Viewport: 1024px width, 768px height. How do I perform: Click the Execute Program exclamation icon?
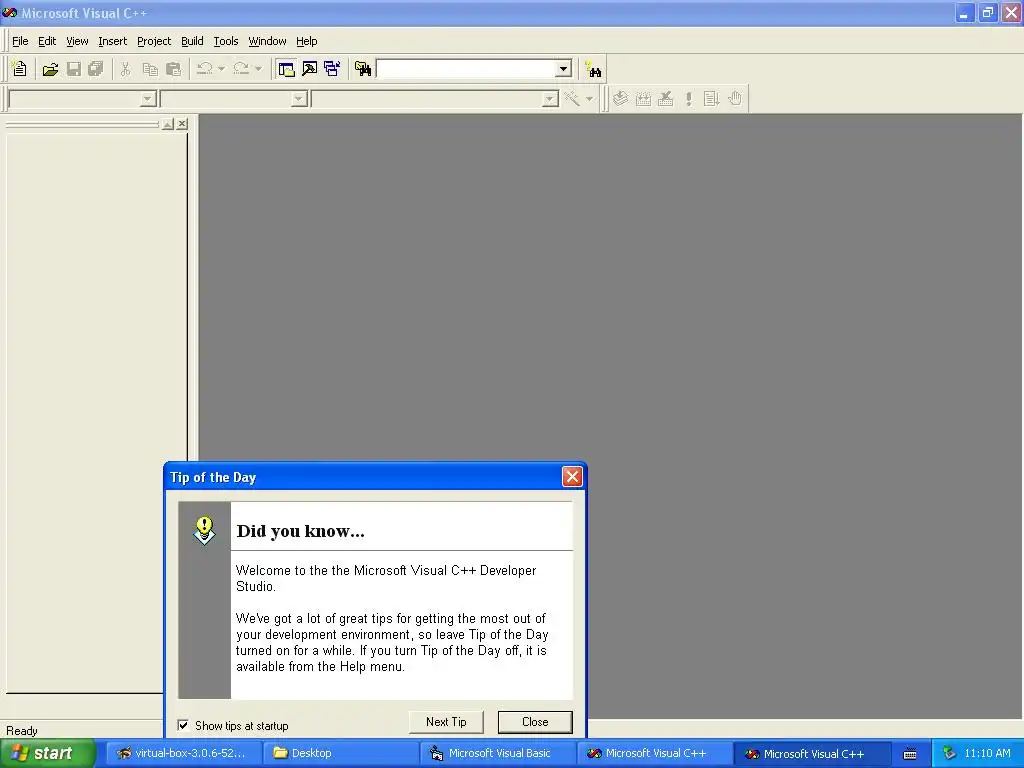pos(688,99)
